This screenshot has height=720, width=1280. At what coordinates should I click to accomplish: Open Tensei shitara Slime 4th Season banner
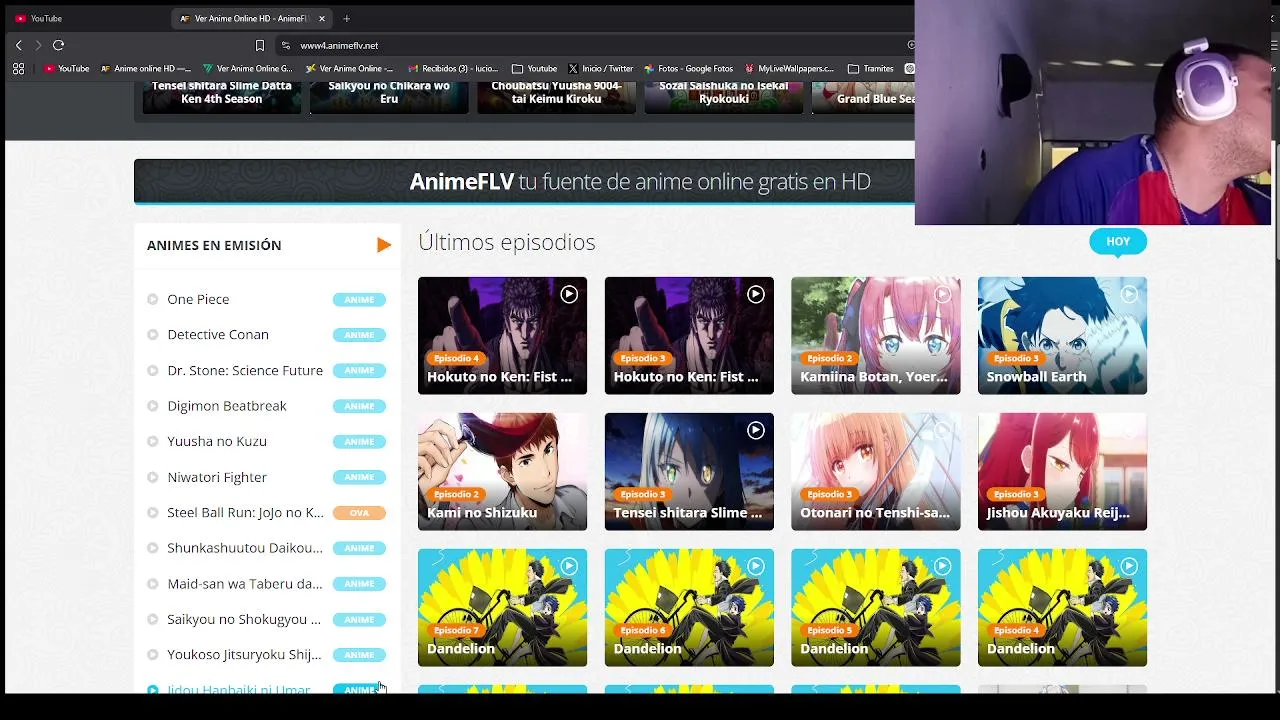click(222, 98)
